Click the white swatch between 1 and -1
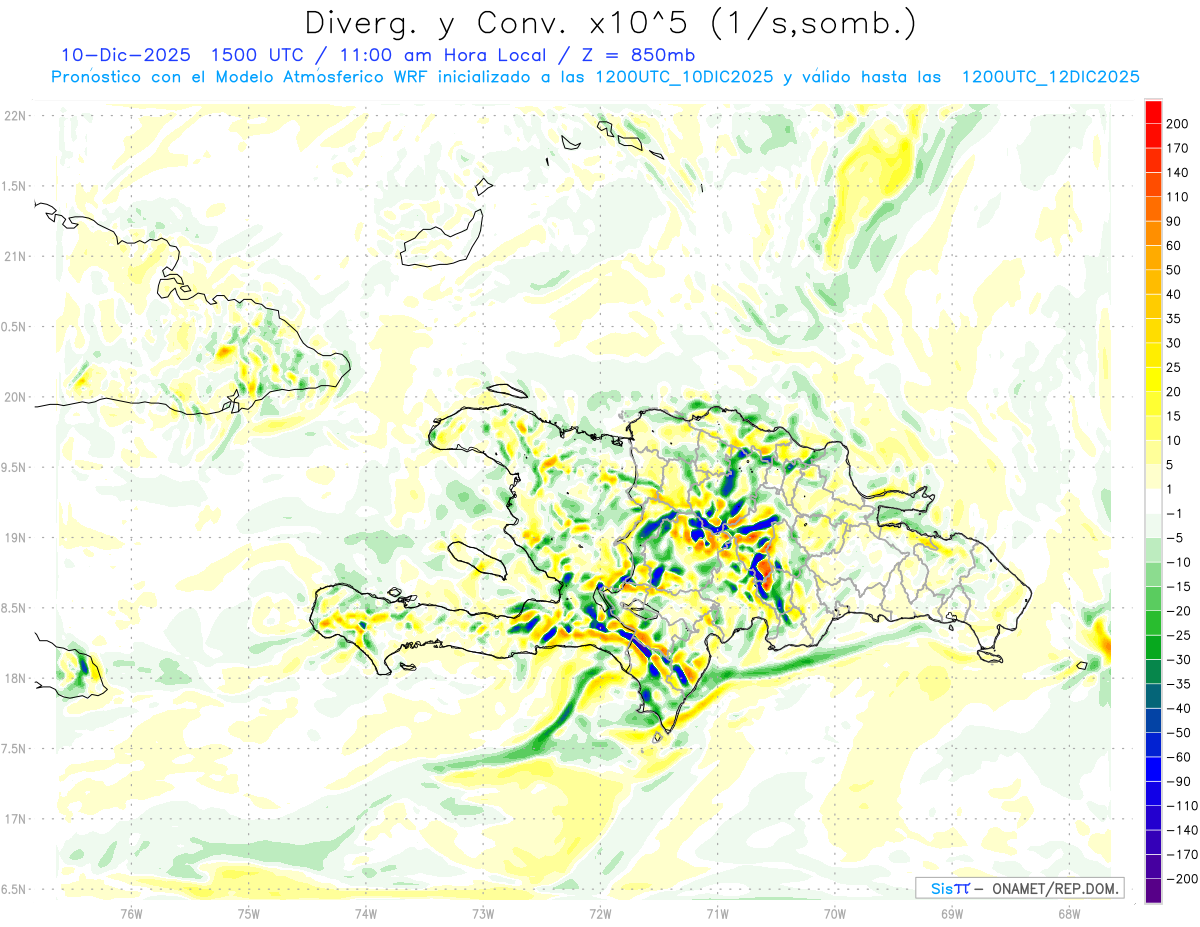Image resolution: width=1200 pixels, height=927 pixels. pyautogui.click(x=1153, y=502)
